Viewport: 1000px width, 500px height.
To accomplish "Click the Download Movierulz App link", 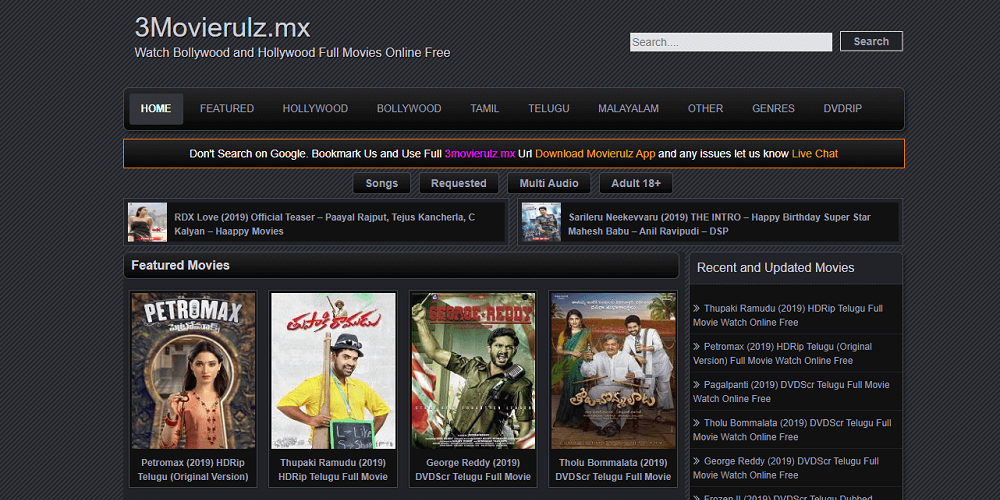I will [595, 154].
